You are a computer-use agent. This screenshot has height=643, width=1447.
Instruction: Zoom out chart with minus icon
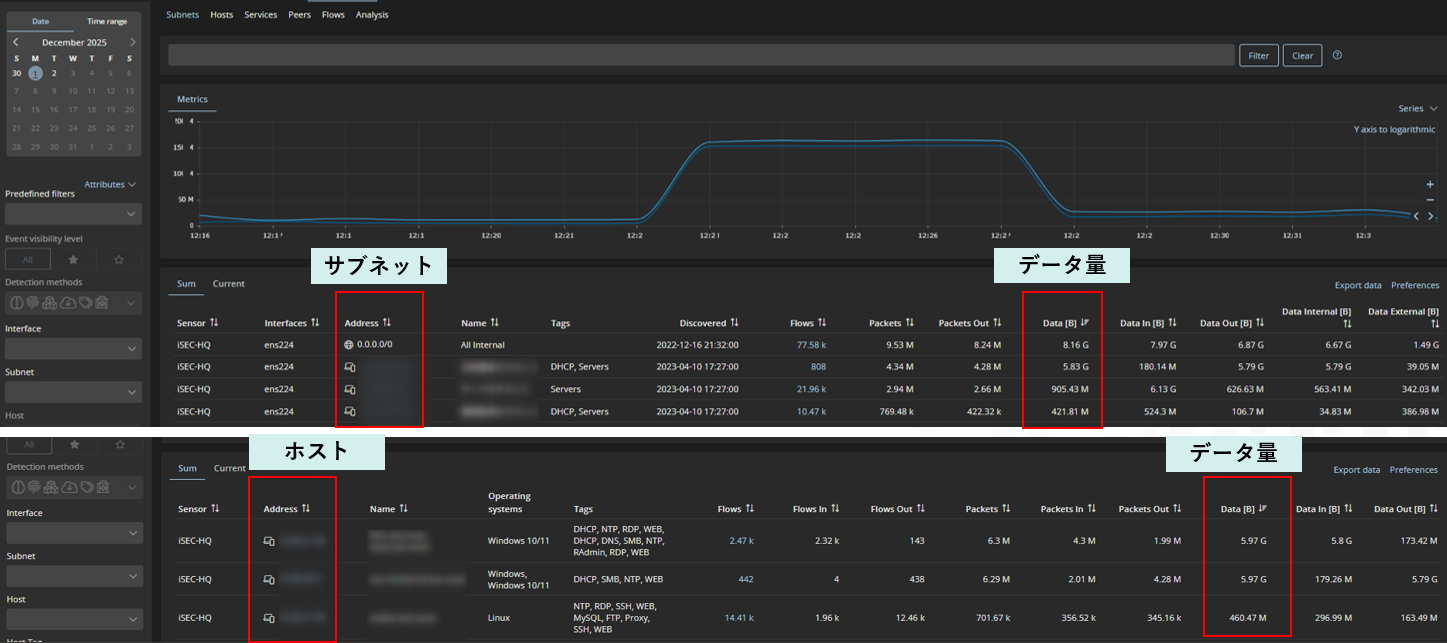click(1430, 200)
